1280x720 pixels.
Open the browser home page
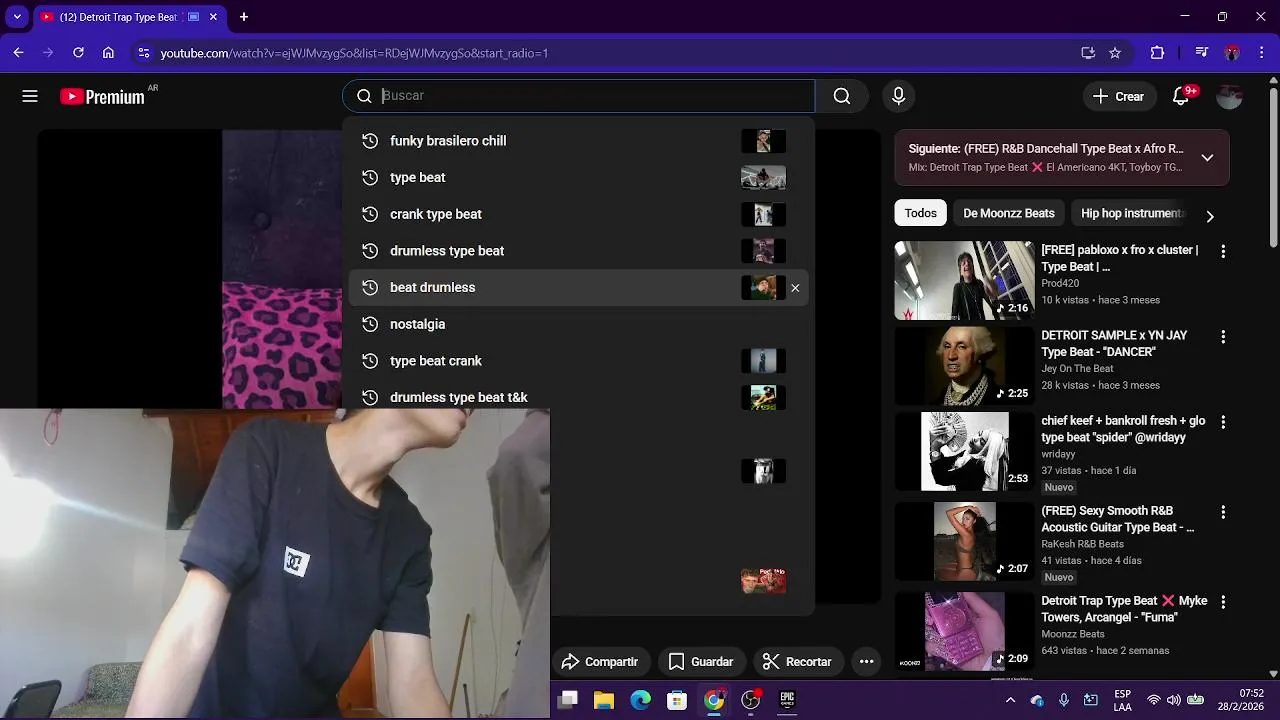[x=108, y=53]
